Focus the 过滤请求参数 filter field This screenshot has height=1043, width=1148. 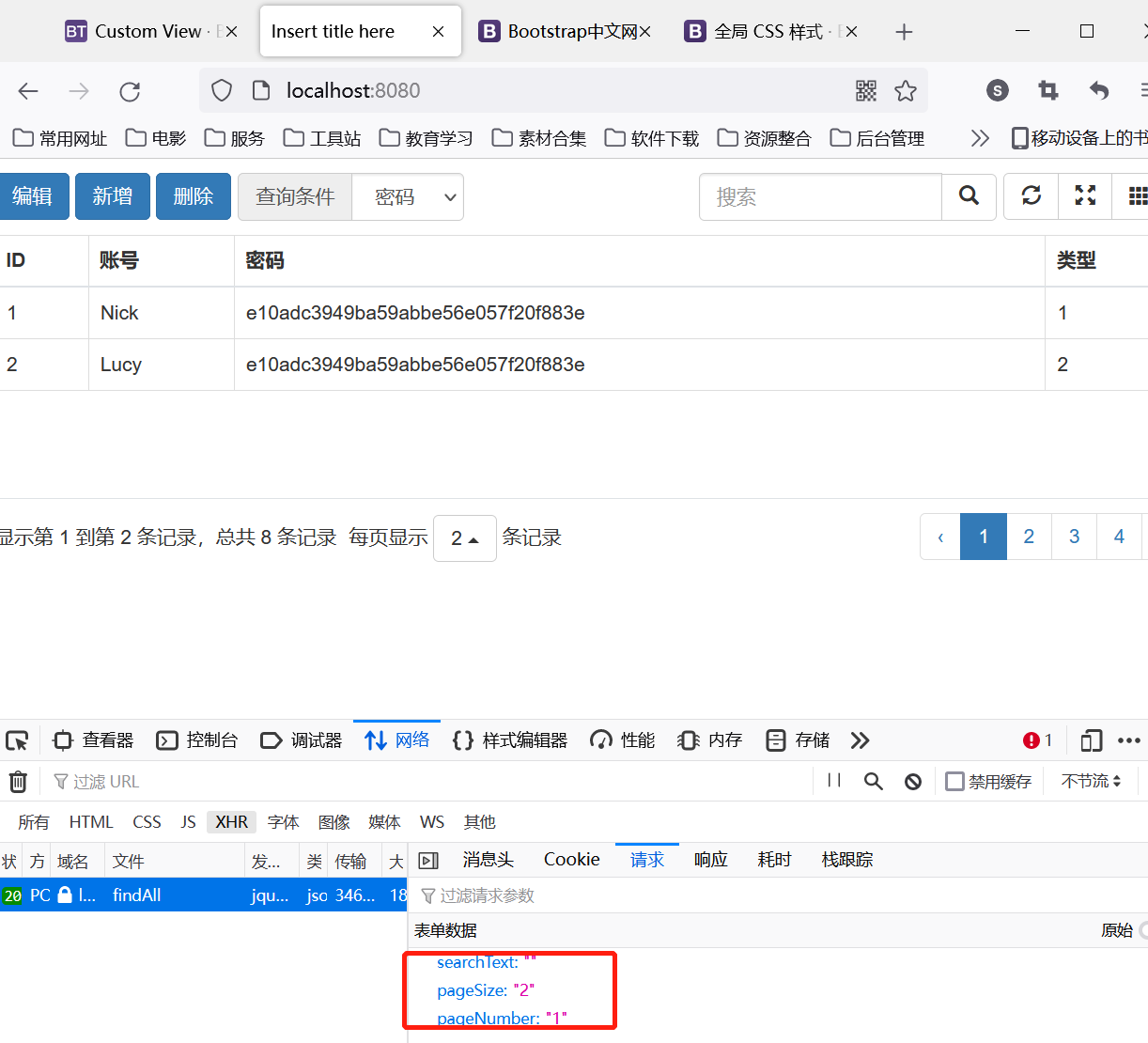click(x=776, y=895)
